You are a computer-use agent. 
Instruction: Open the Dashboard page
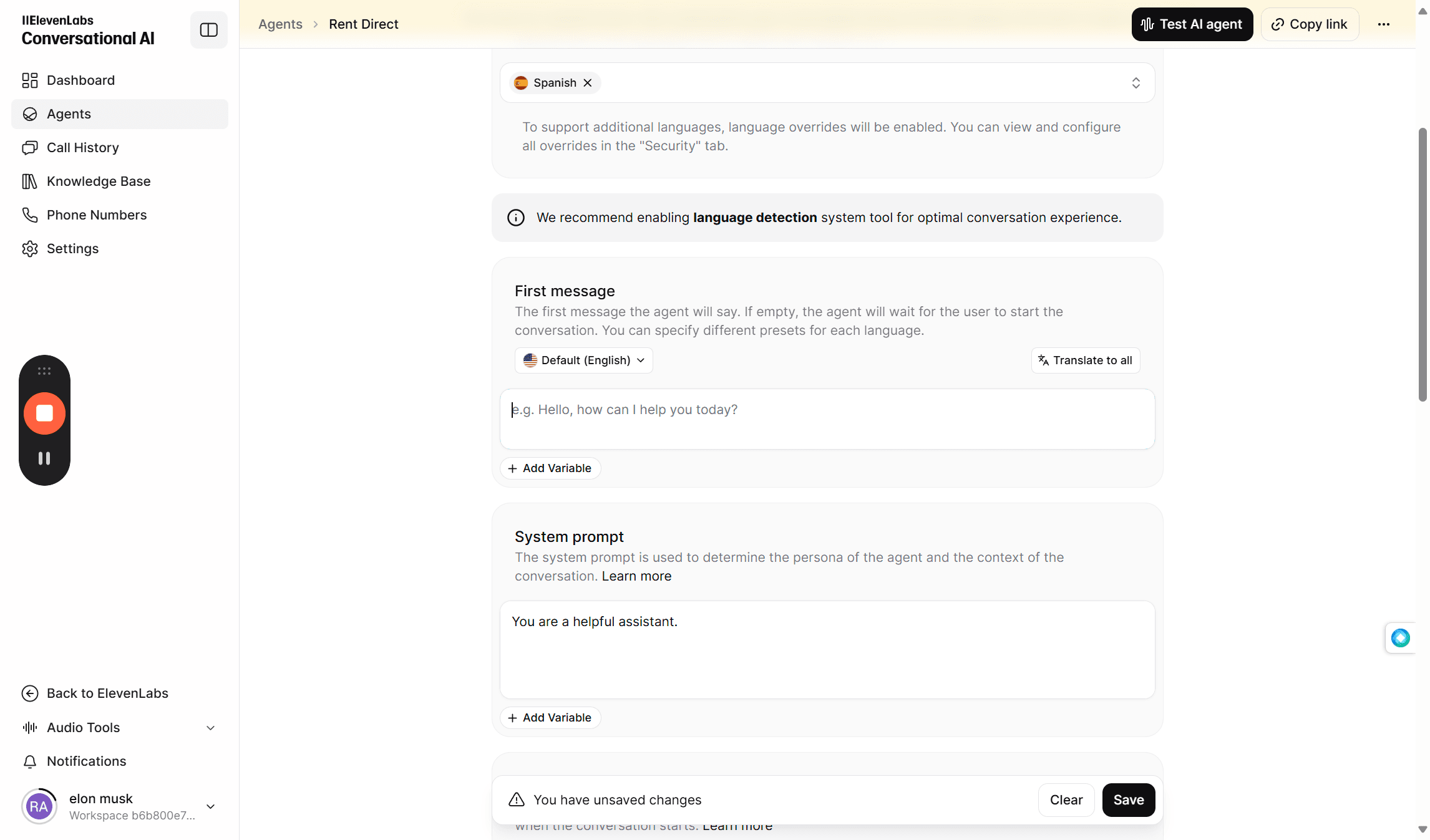[x=120, y=80]
